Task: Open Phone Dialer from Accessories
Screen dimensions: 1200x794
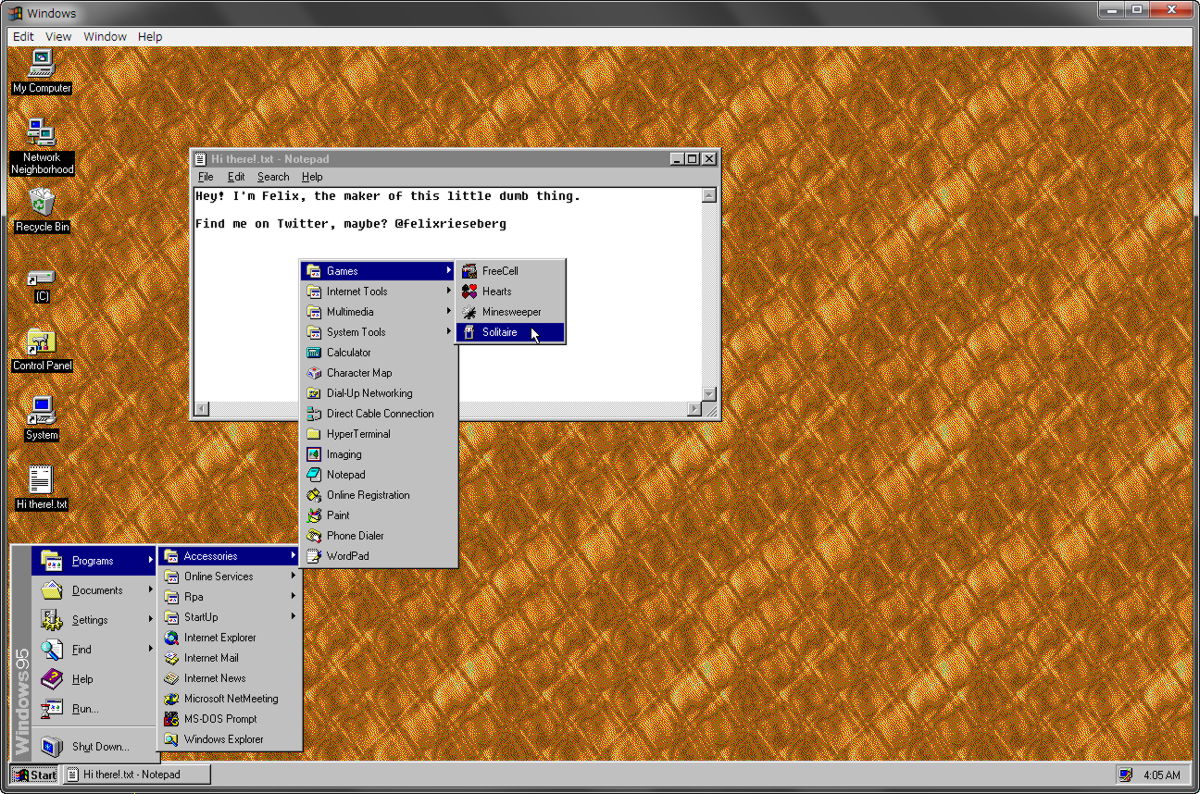Action: (378, 535)
